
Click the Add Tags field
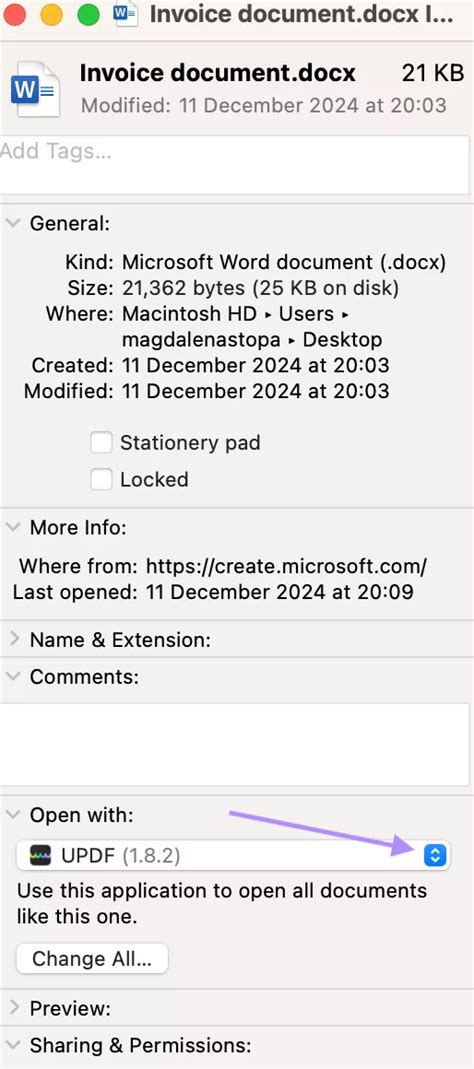tap(235, 166)
